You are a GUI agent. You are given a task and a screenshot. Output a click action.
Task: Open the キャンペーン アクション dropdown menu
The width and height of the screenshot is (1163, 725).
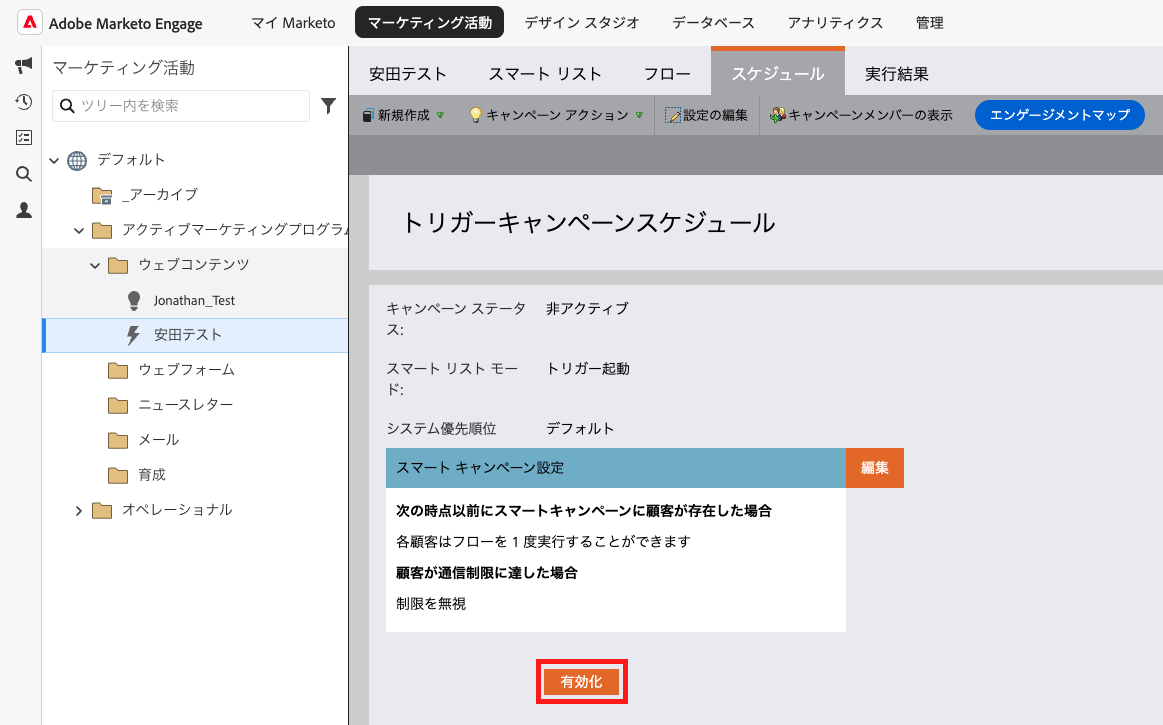pyautogui.click(x=556, y=115)
